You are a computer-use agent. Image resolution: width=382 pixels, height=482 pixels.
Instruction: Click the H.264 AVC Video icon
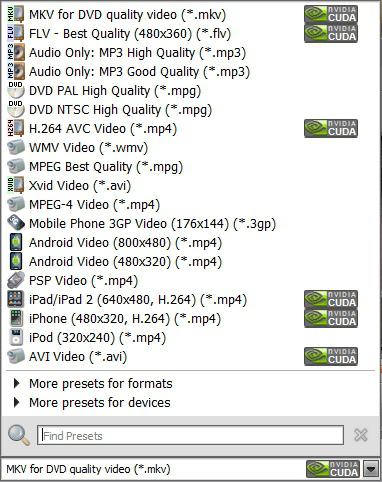click(x=16, y=128)
